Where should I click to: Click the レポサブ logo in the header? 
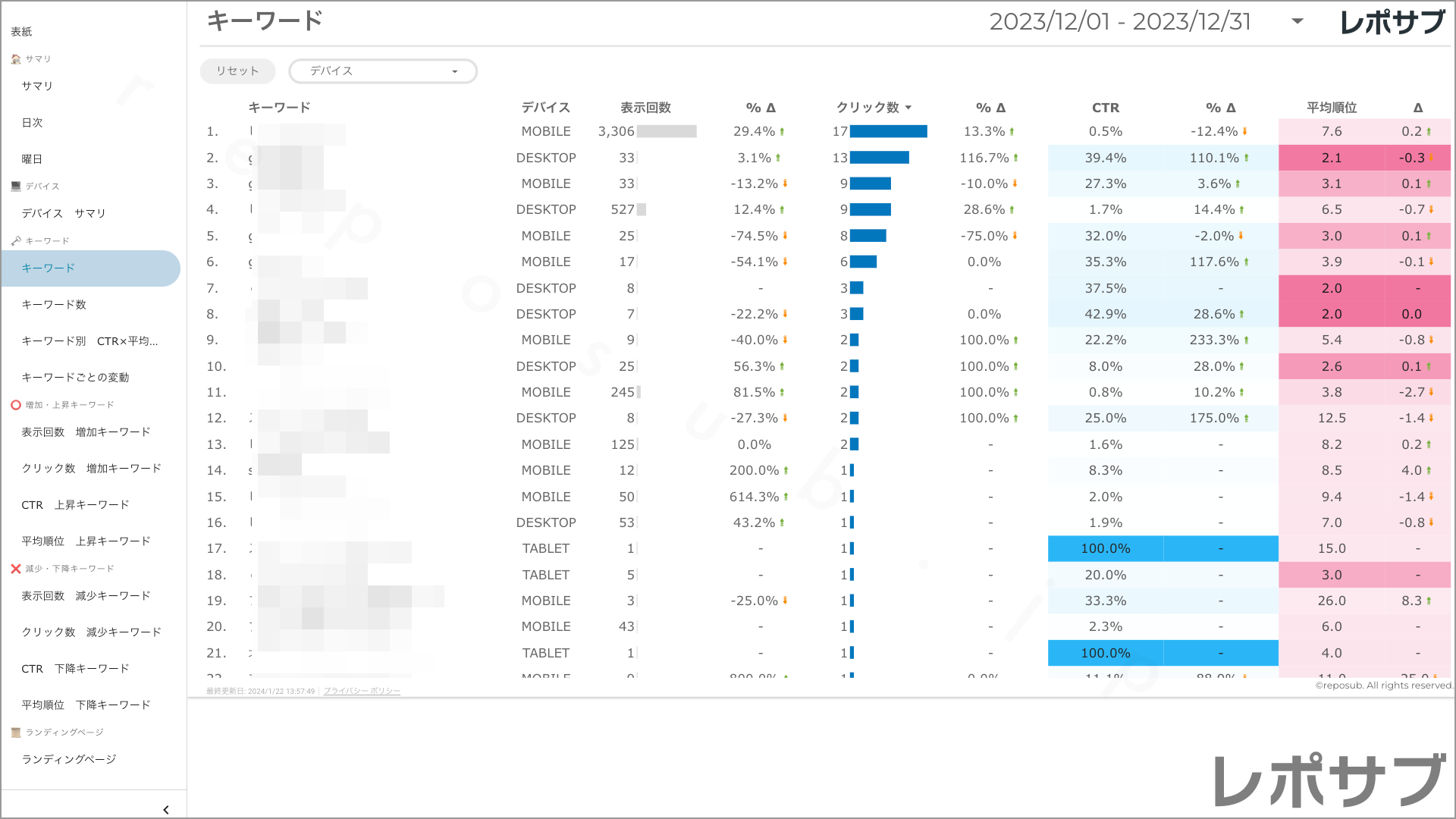[1392, 23]
